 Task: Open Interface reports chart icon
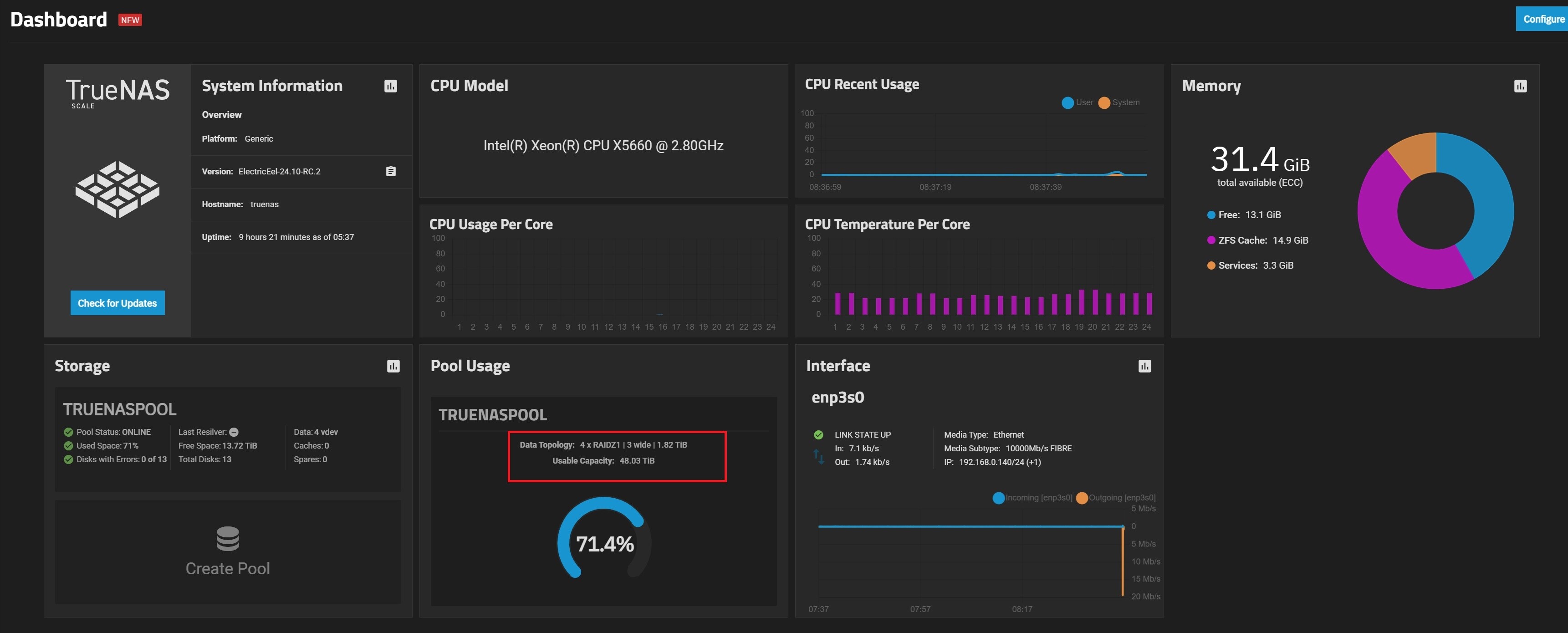pos(1144,367)
